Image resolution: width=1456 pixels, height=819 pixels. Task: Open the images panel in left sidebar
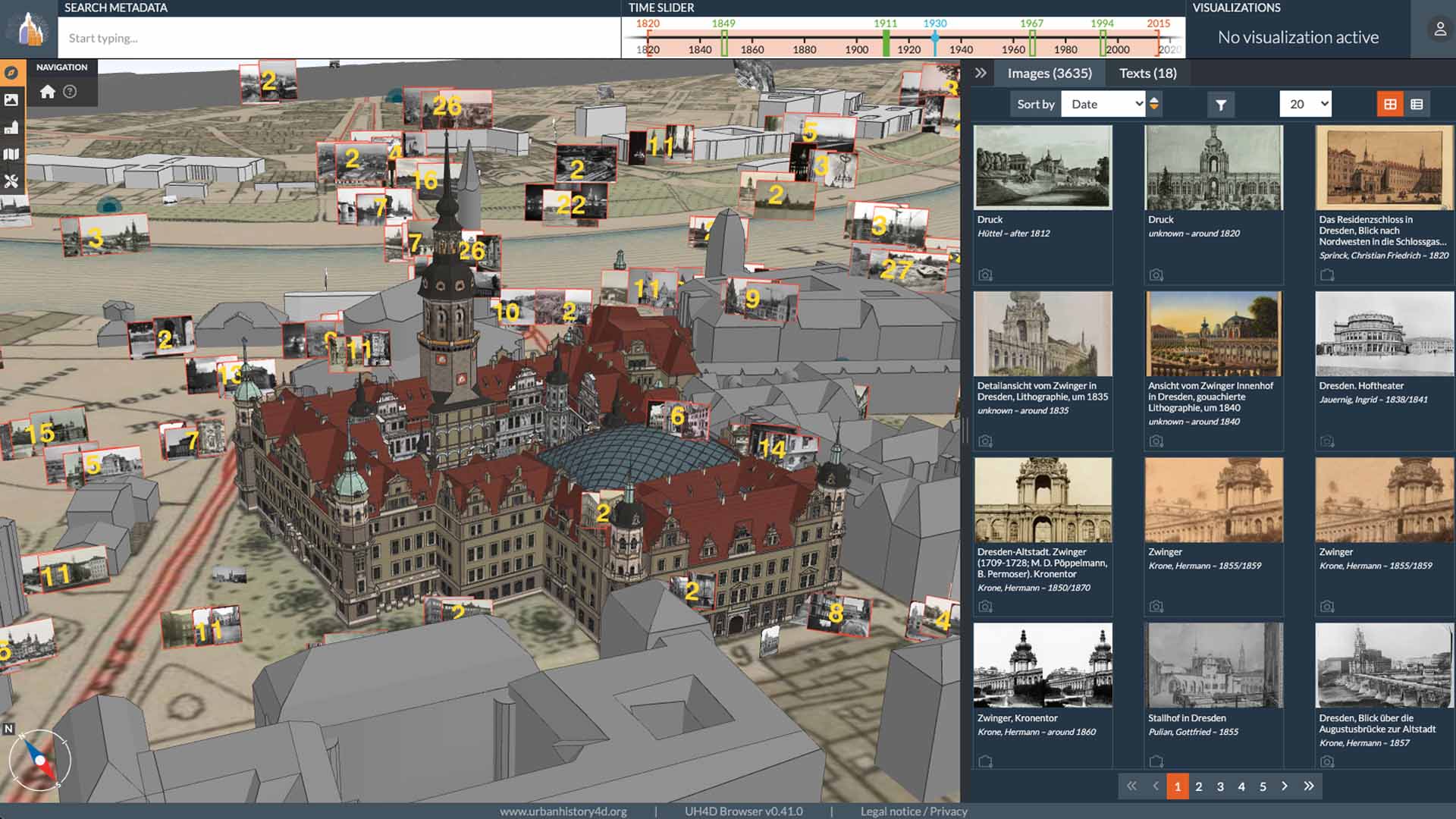click(x=11, y=100)
